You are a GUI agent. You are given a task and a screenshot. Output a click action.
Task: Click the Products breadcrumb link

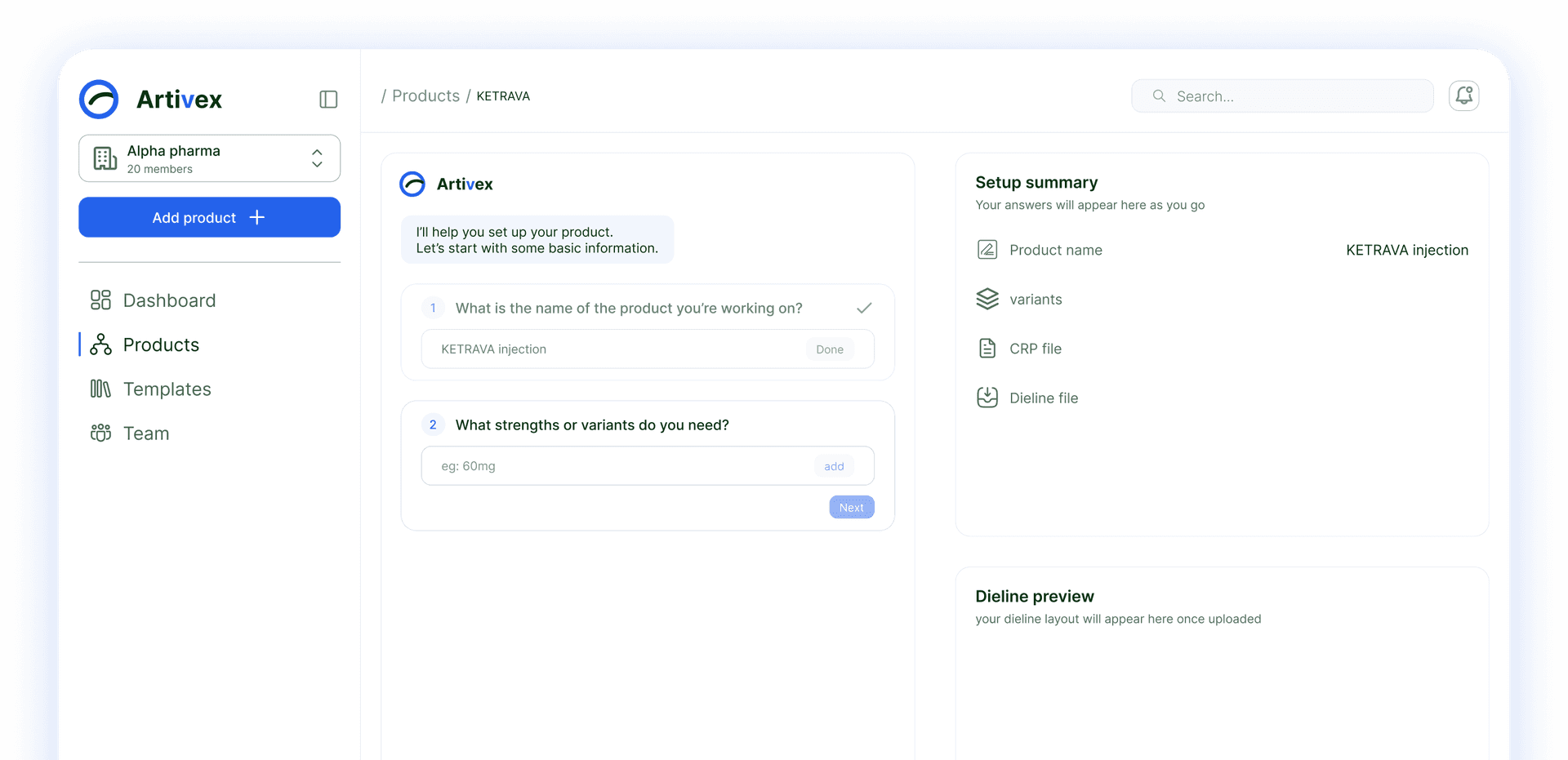425,96
